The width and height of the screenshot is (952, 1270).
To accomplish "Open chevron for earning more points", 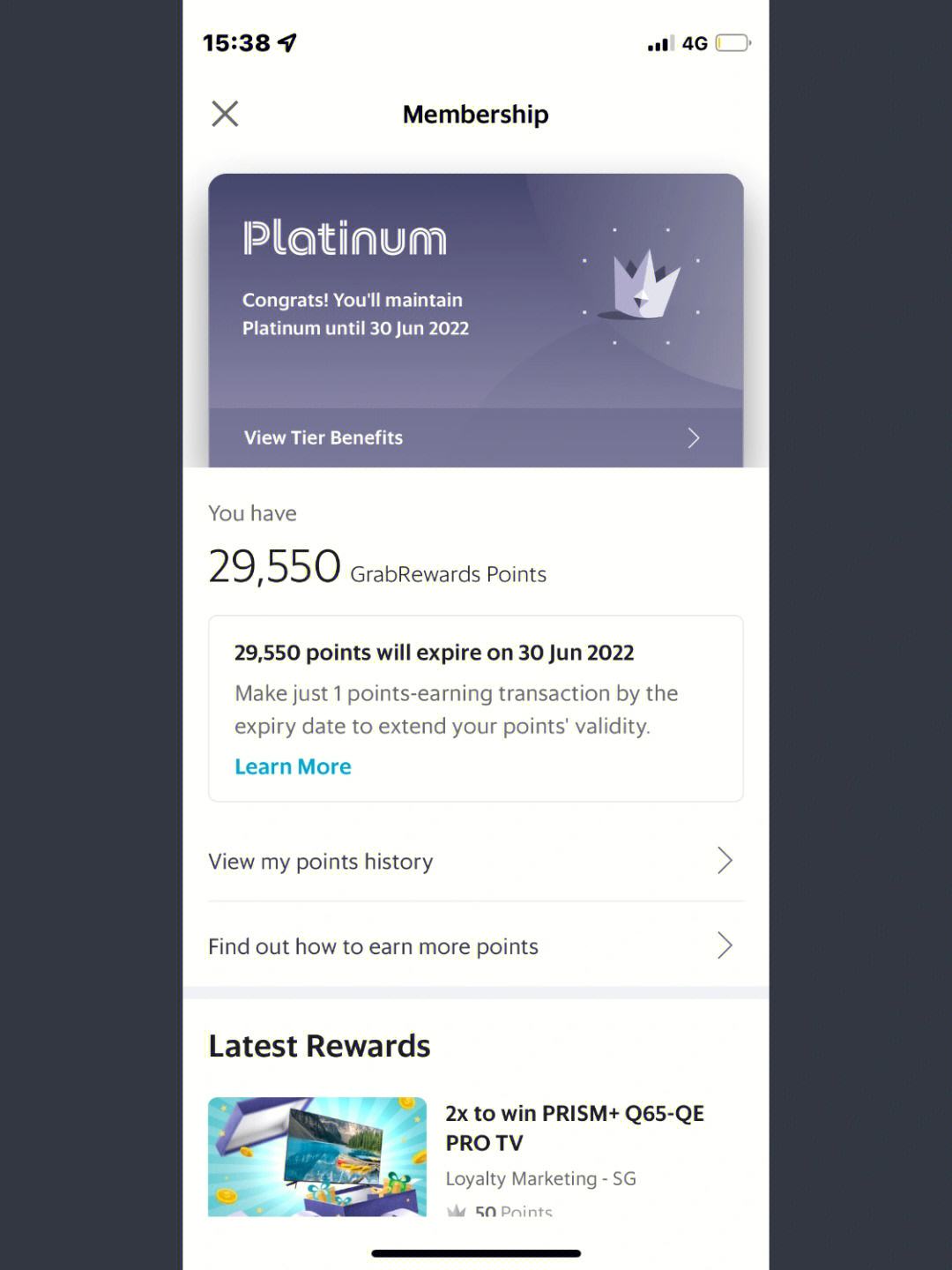I will 725,945.
